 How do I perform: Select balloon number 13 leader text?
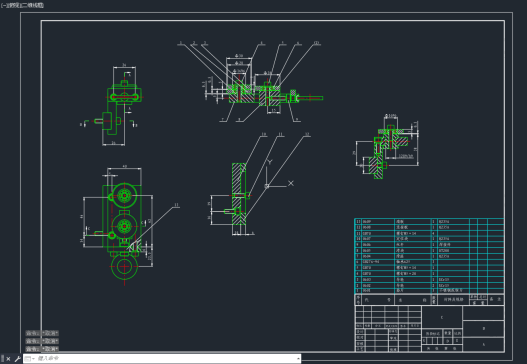[176, 205]
